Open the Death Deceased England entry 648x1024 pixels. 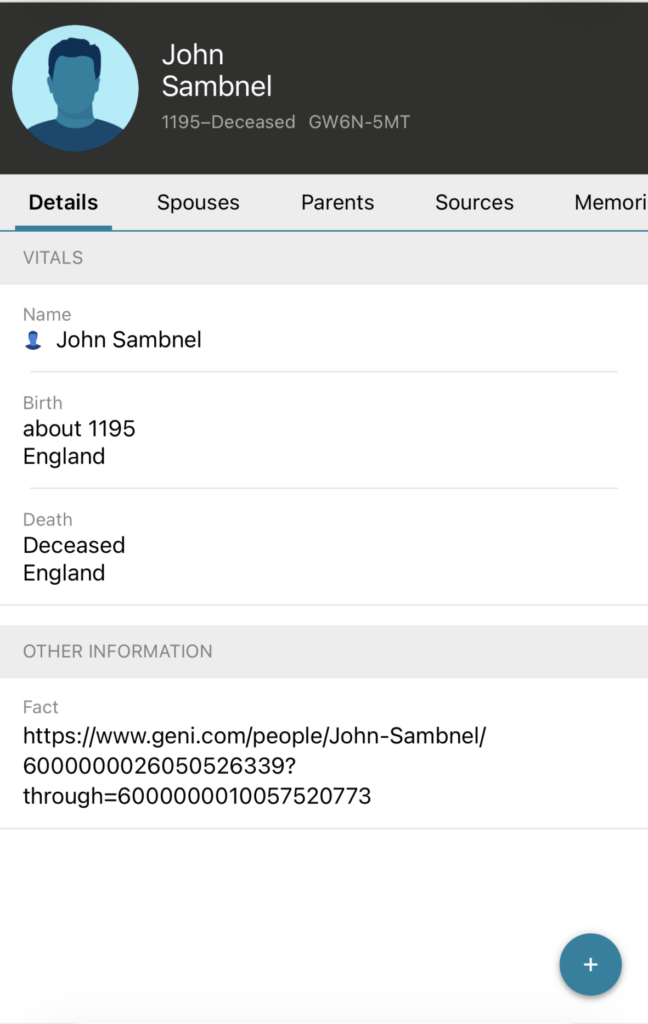(x=74, y=559)
